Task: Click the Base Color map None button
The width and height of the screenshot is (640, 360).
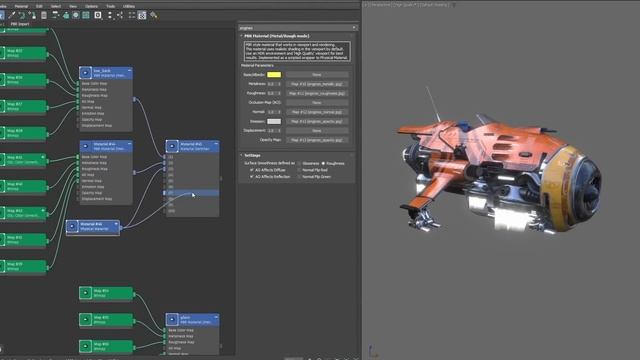Action: (x=317, y=75)
